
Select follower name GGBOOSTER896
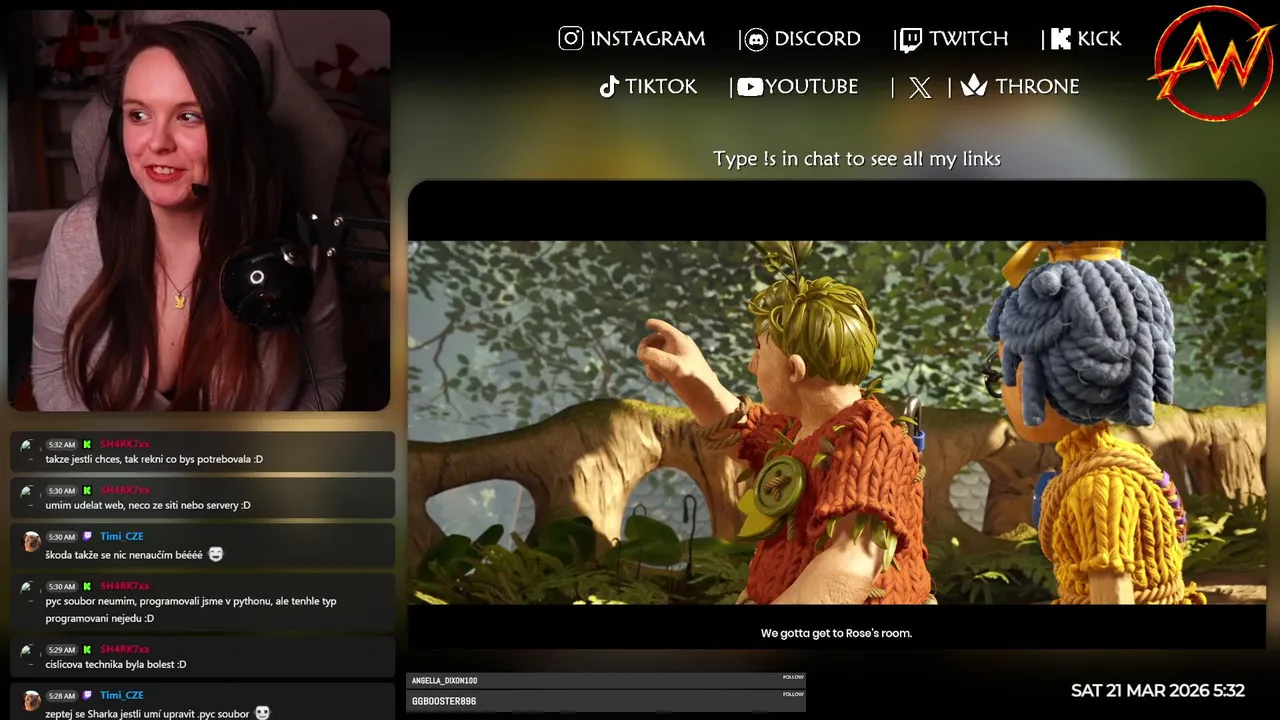click(x=444, y=701)
